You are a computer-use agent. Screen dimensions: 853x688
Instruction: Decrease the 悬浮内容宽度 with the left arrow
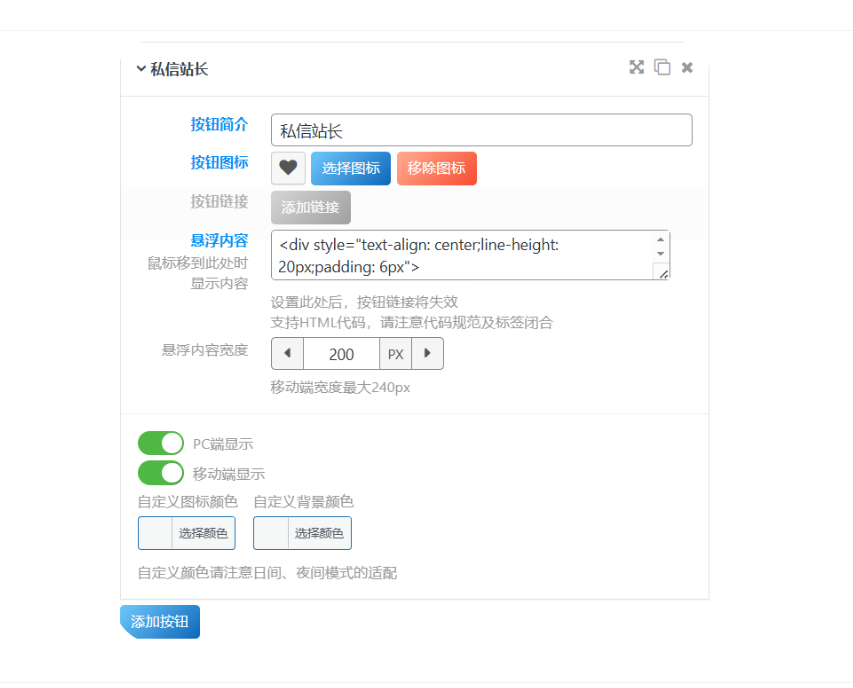(x=288, y=354)
